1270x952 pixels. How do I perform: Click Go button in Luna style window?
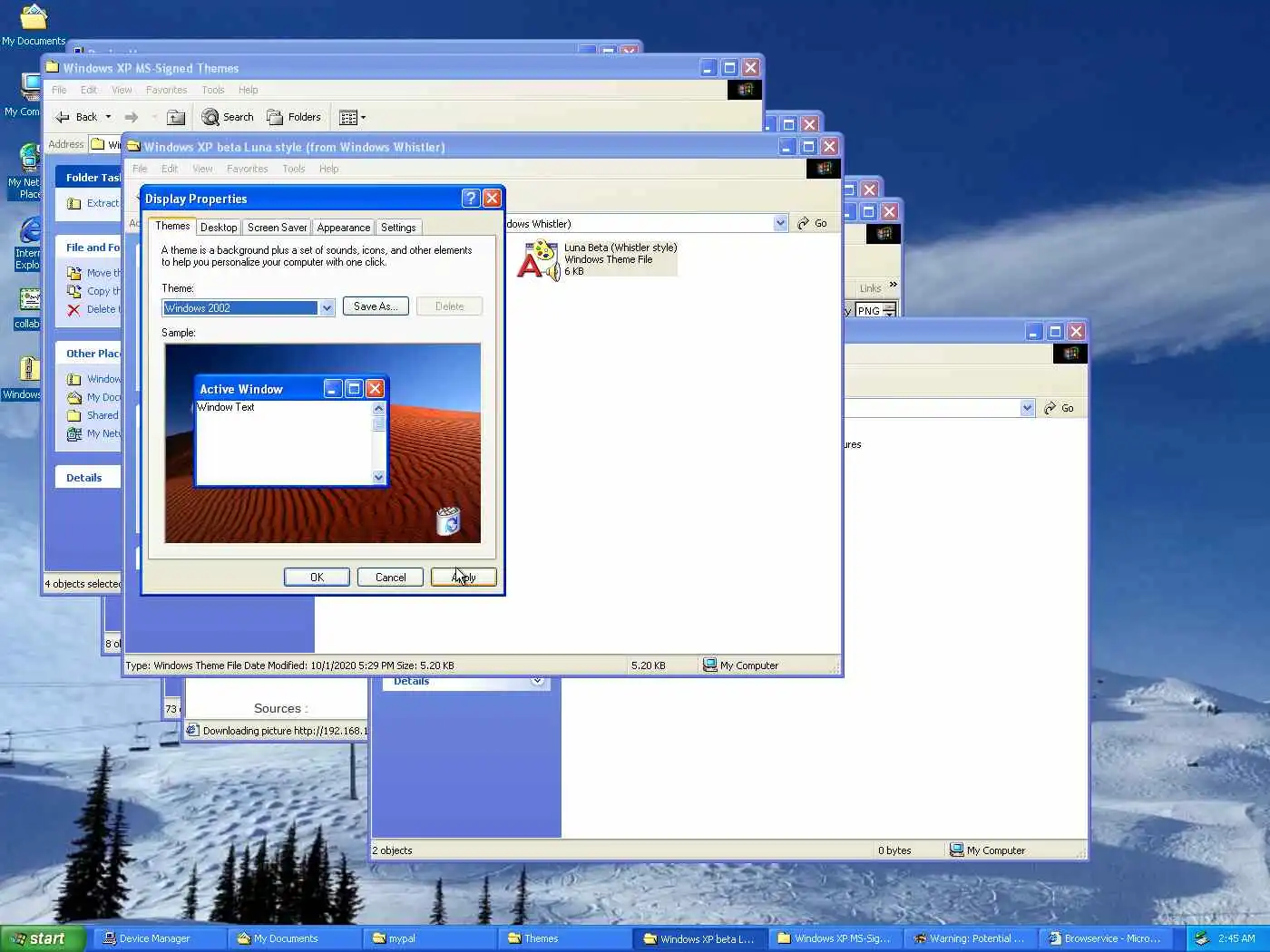[813, 223]
